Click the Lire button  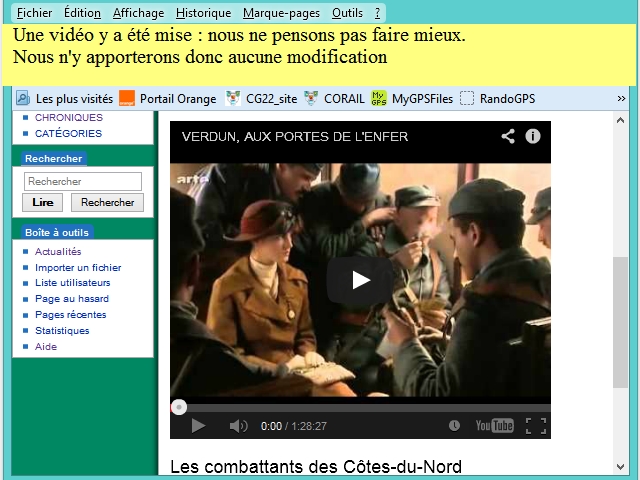pos(42,202)
